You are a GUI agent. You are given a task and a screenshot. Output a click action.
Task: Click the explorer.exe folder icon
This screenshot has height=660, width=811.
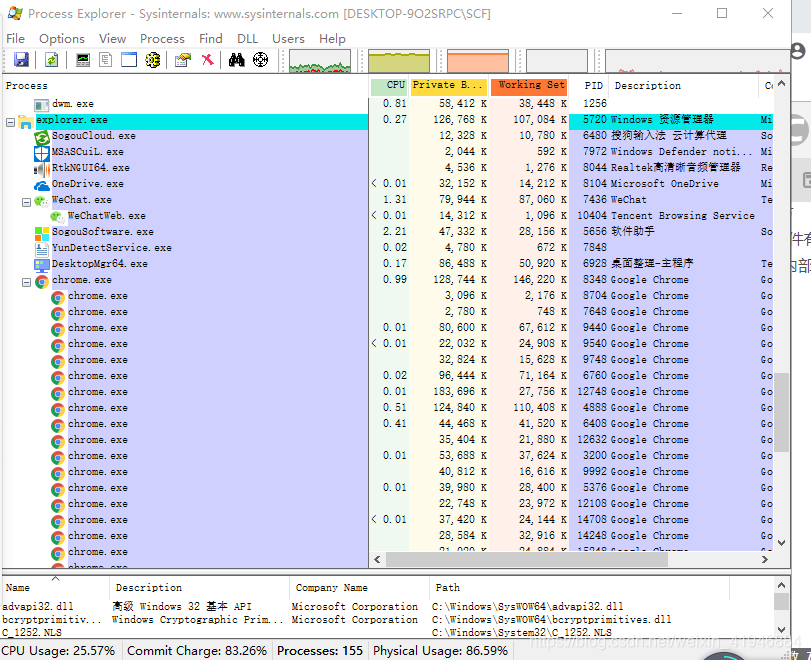pyautogui.click(x=25, y=122)
